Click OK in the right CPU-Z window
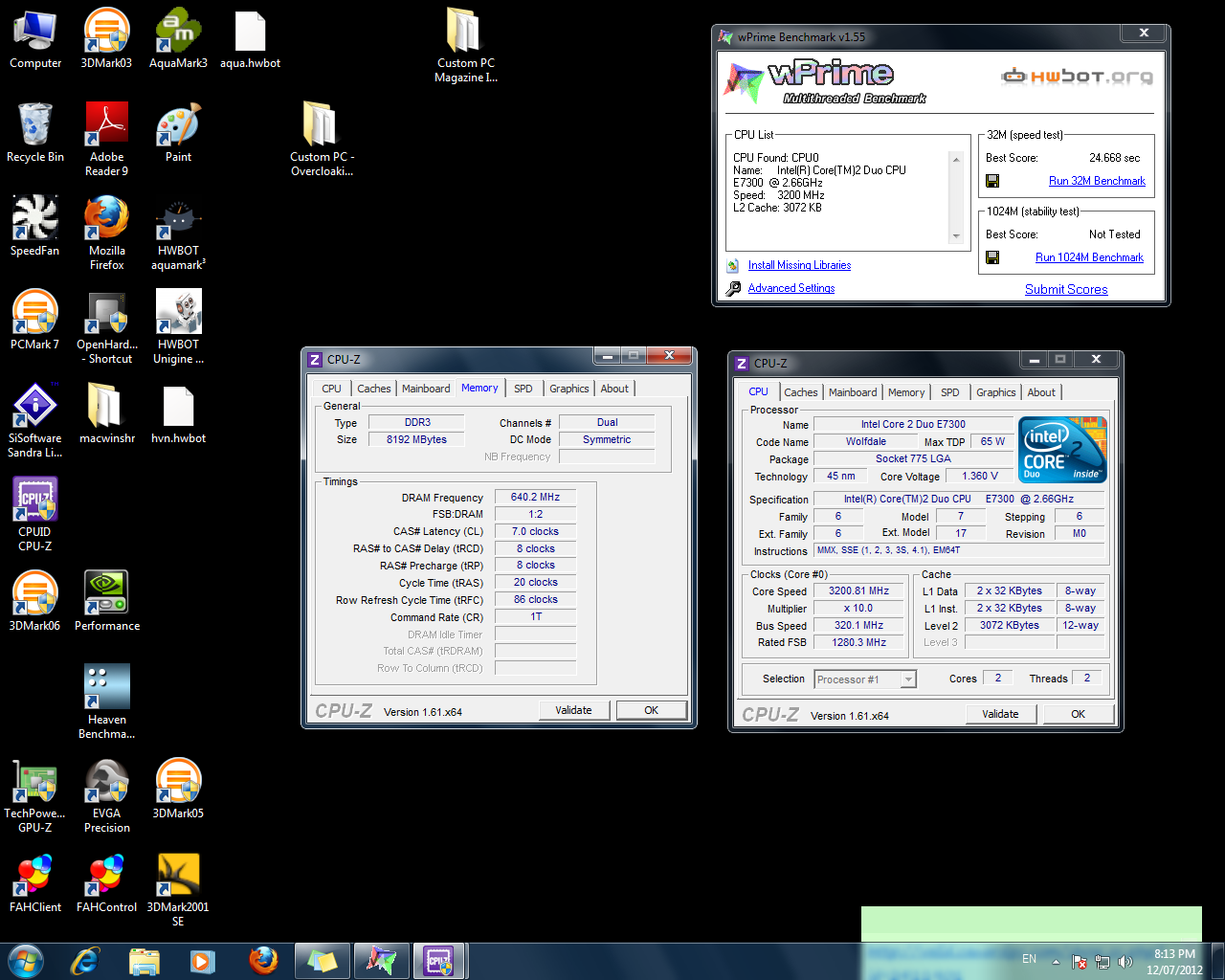The width and height of the screenshot is (1225, 980). 1078,714
